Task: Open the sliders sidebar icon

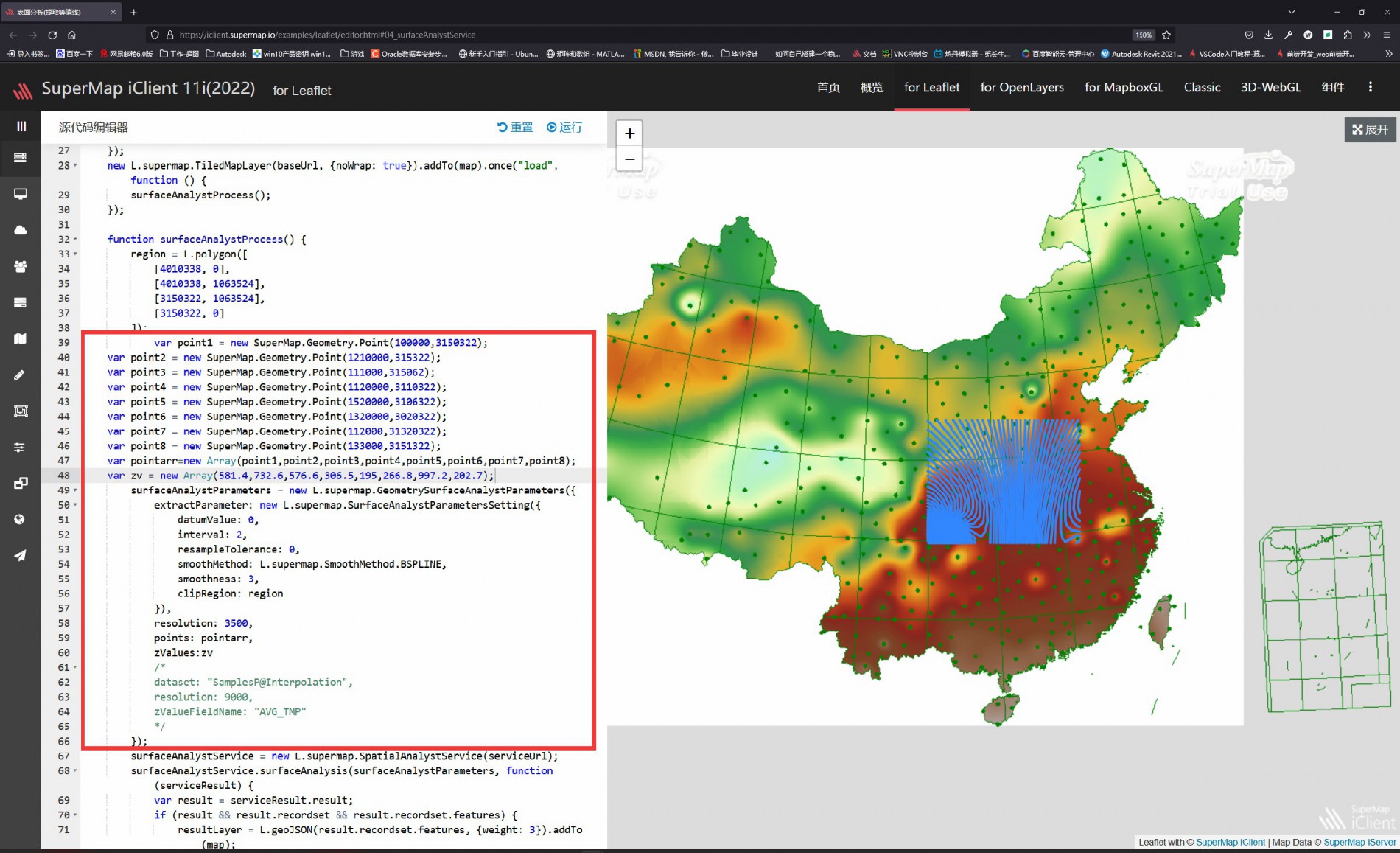Action: [x=21, y=447]
